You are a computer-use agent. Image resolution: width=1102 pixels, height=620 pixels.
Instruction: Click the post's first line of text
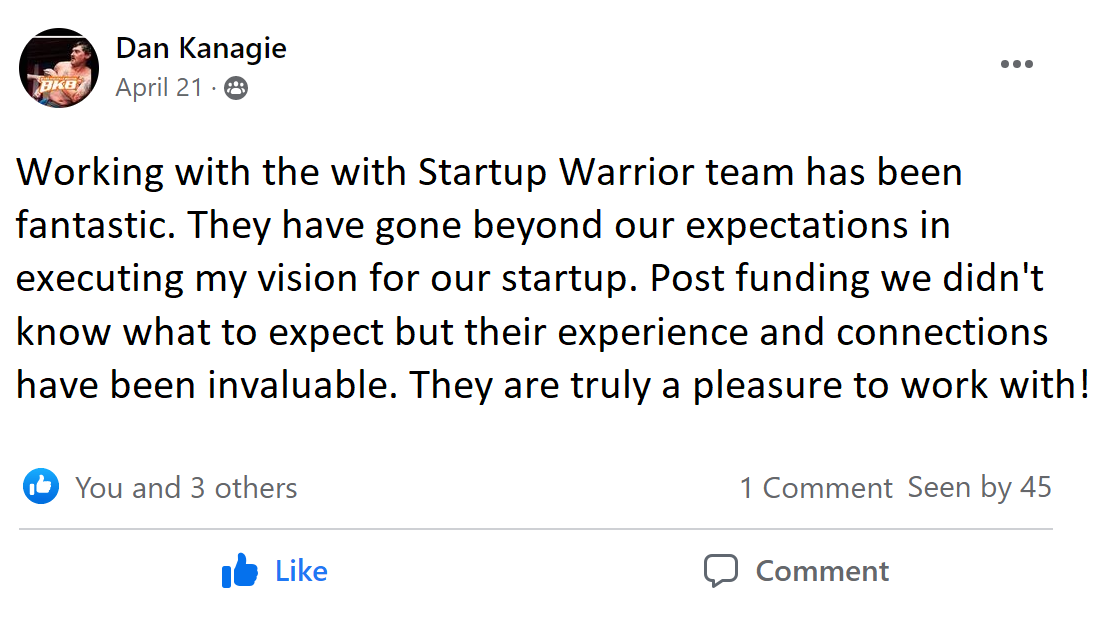point(489,173)
